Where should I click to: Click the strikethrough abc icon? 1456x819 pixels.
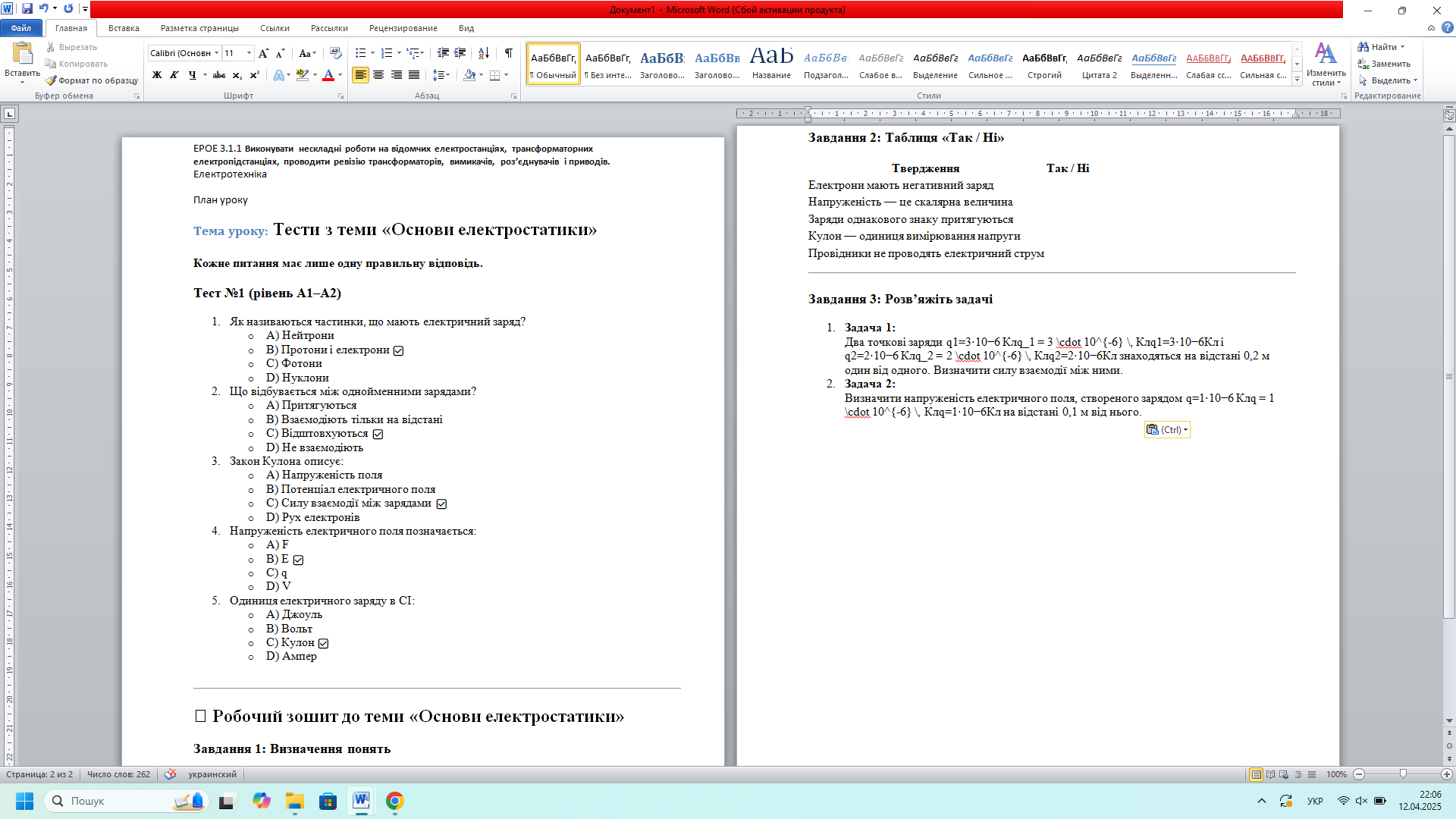point(219,75)
